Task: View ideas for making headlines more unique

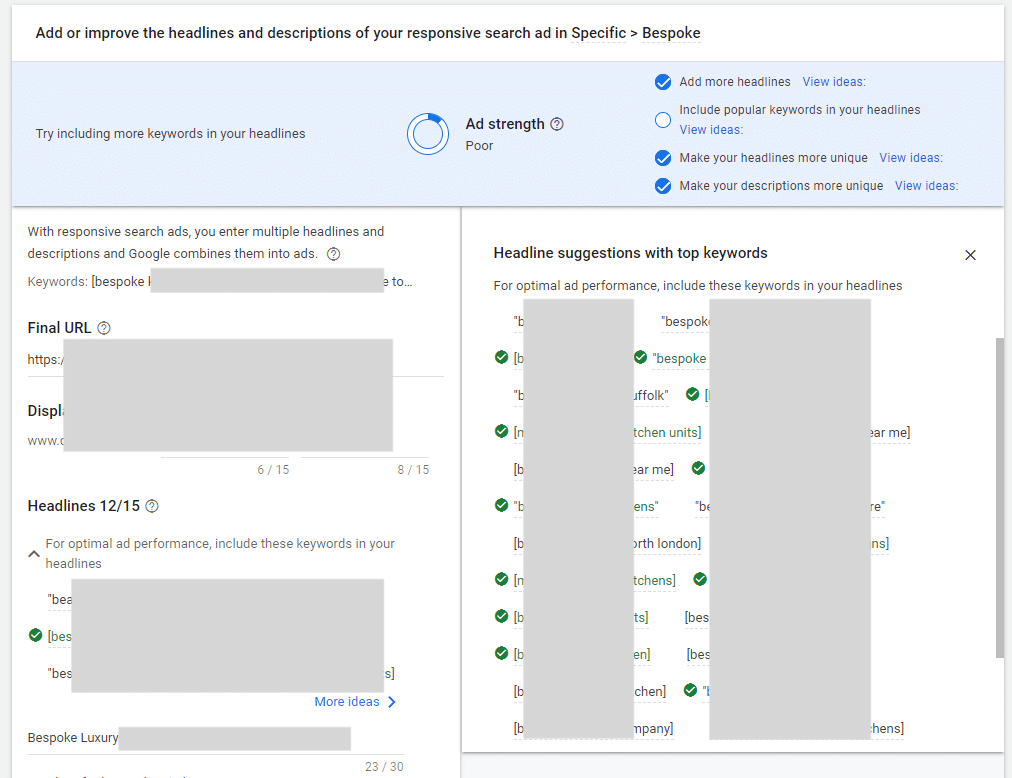Action: pyautogui.click(x=910, y=158)
